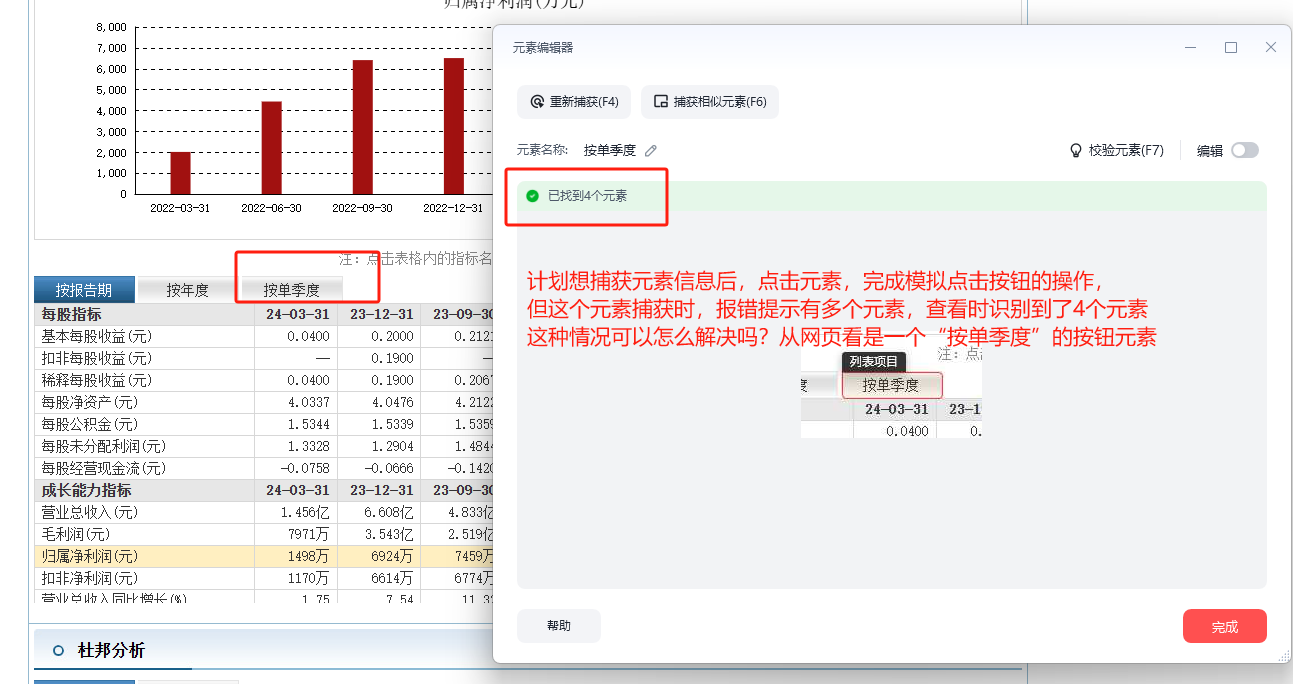Screen dimensions: 1293x684
Task: Select the 按报告期 tab
Action: (84, 290)
